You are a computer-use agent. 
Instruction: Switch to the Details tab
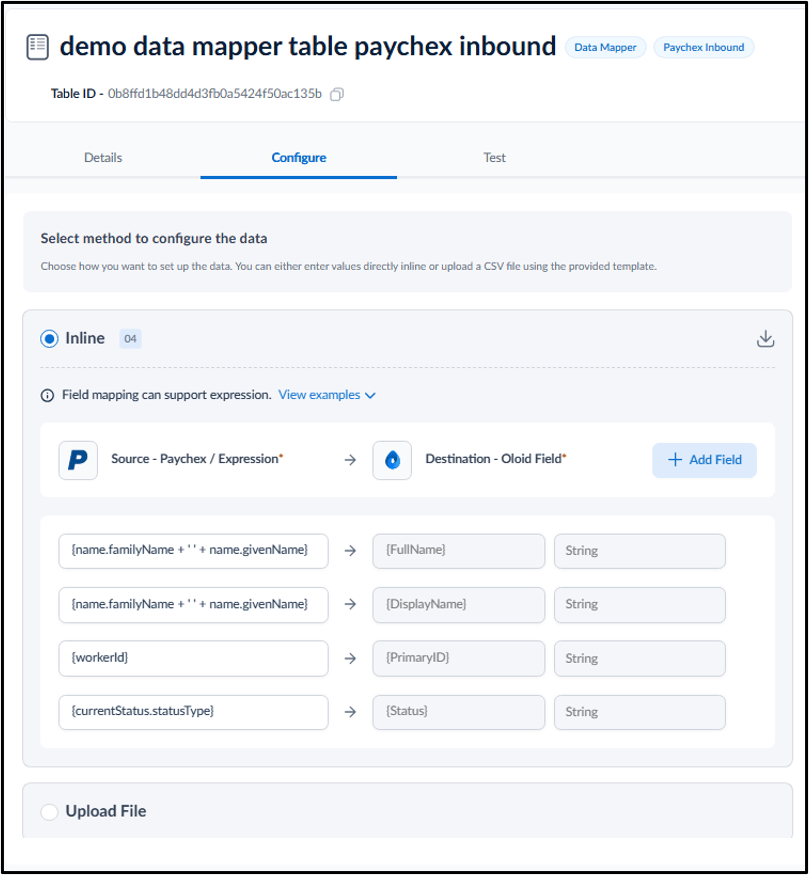pos(103,158)
